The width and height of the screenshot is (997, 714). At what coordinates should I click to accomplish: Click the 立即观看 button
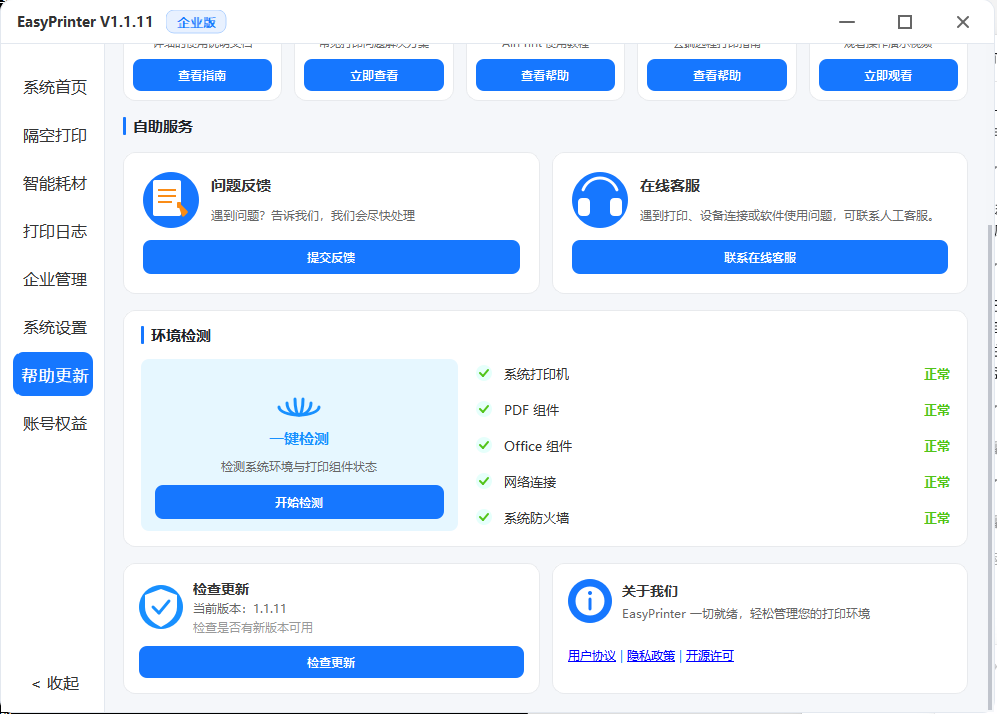(888, 75)
